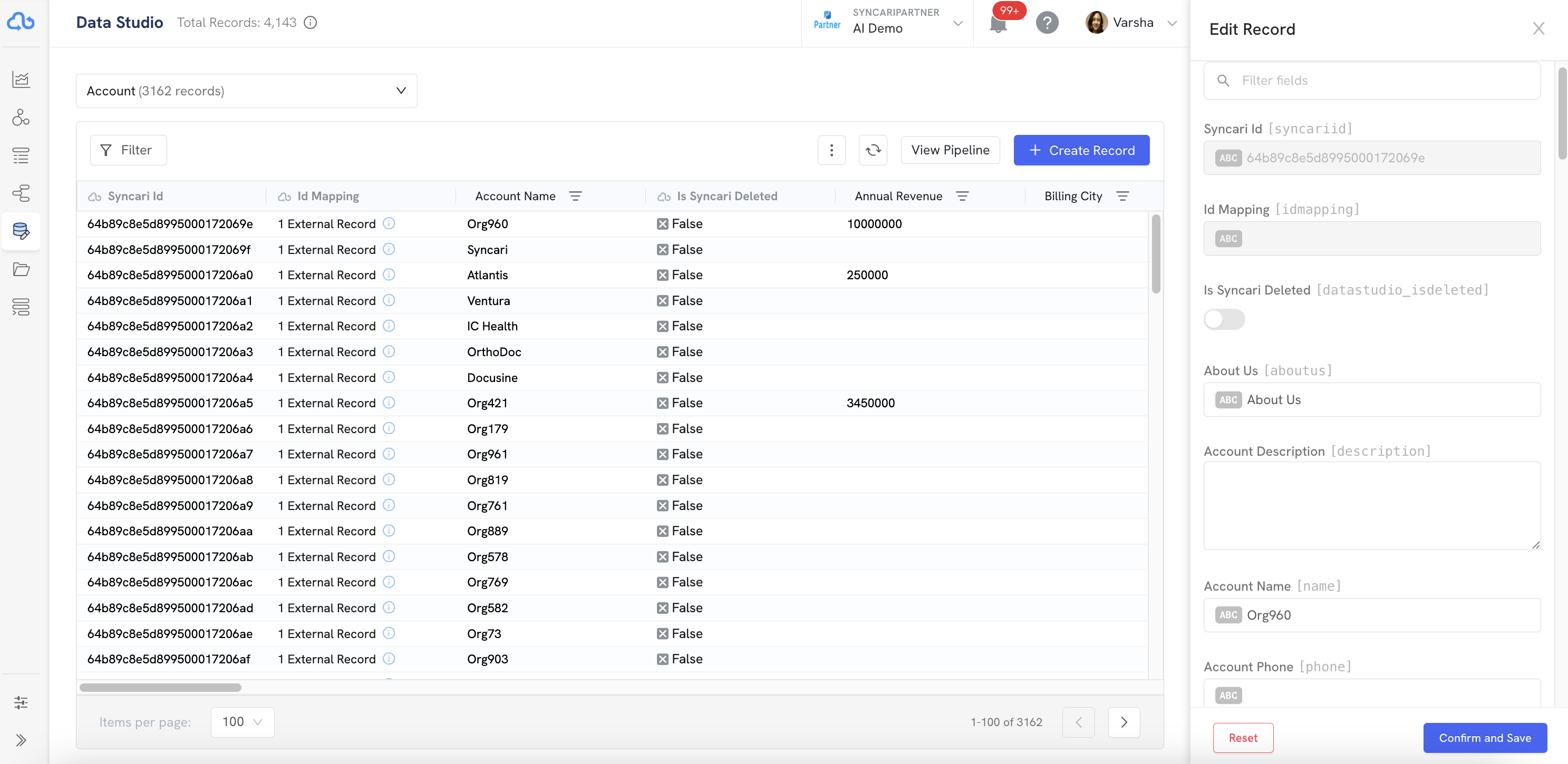Click the table horizontal scrollbar
The height and width of the screenshot is (764, 1568).
pos(160,688)
